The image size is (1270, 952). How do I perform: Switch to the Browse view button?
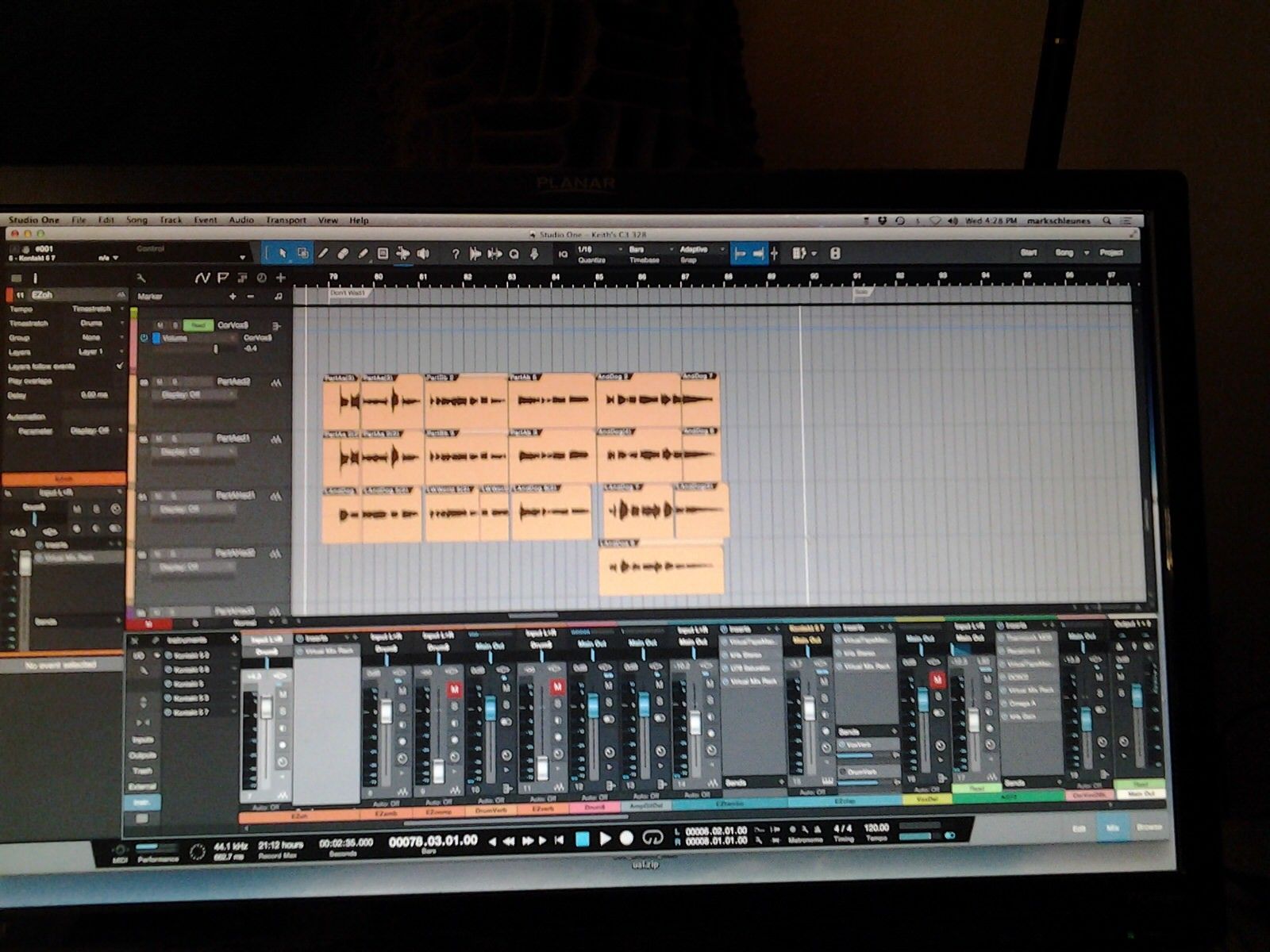[1149, 827]
